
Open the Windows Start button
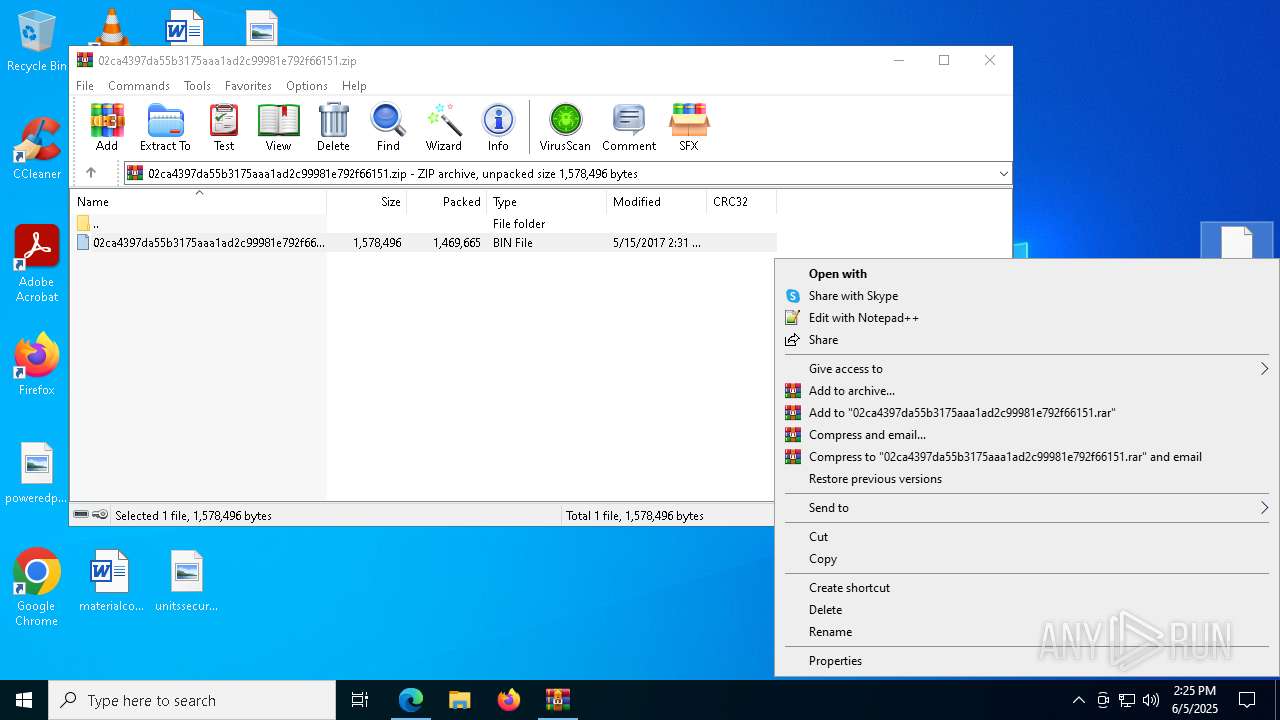pos(24,700)
